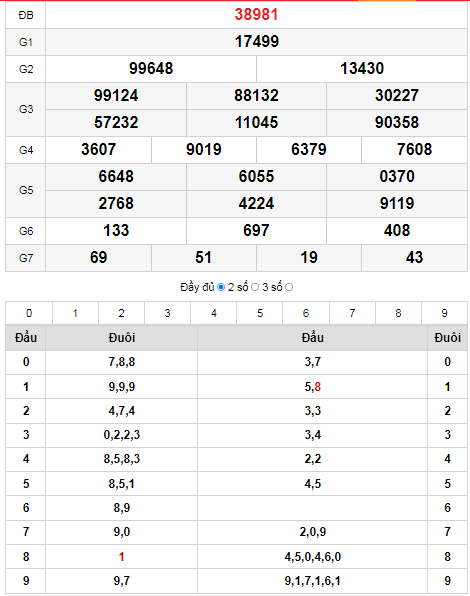Click digit filter tab 5
The image size is (470, 596).
click(260, 313)
